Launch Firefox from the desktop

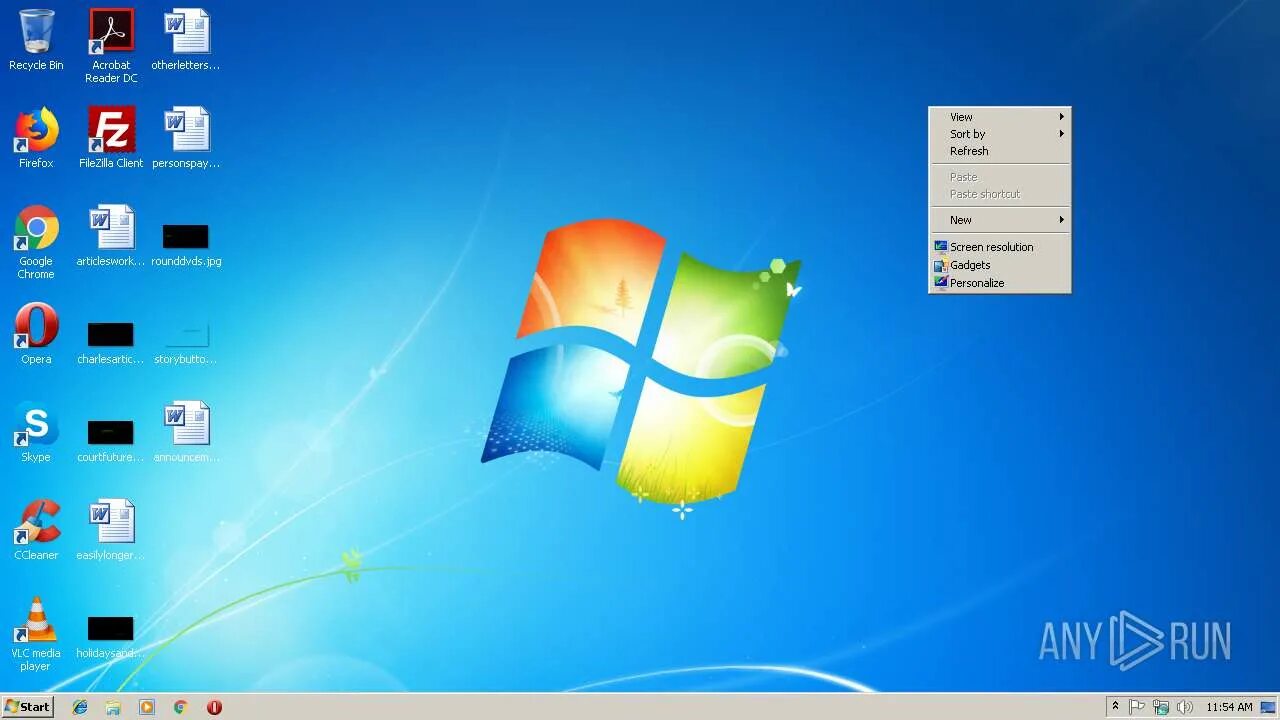(x=36, y=131)
